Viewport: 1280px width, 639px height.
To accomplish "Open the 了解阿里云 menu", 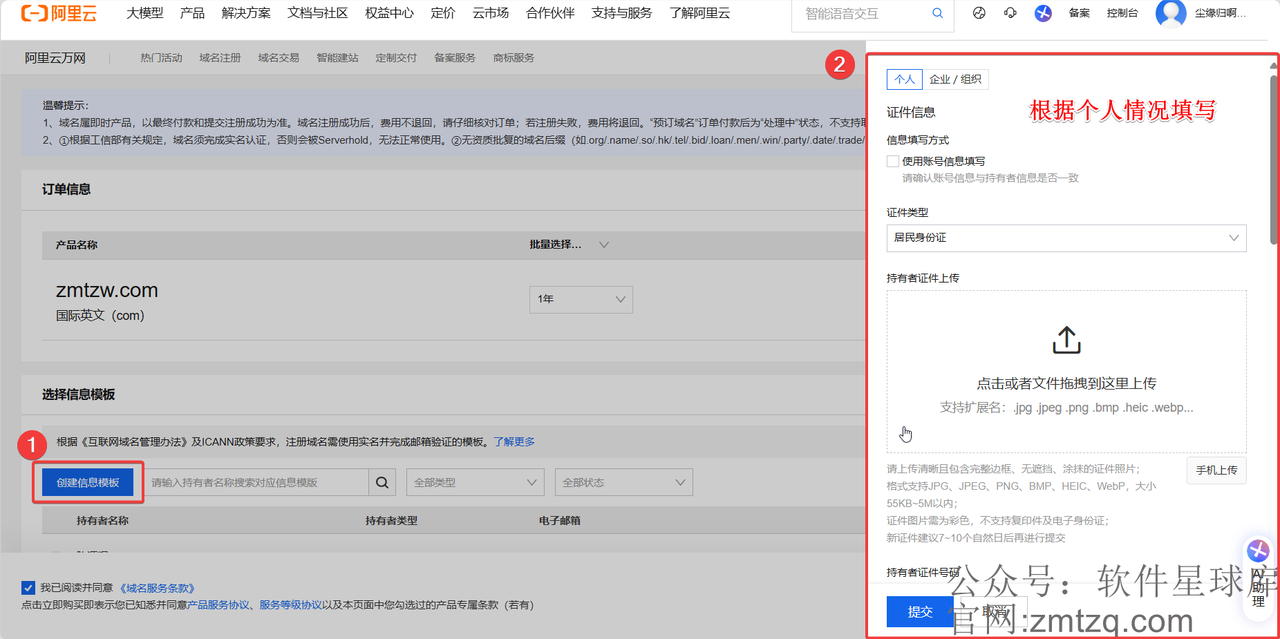I will tap(700, 13).
